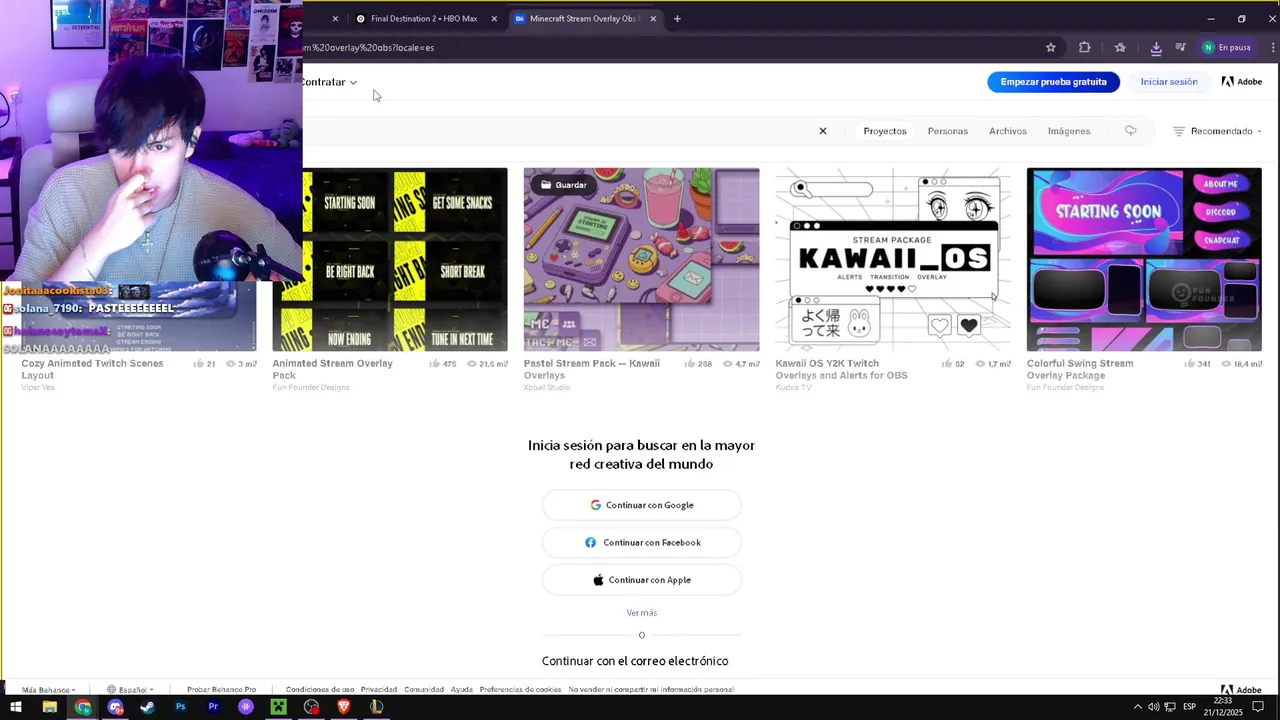
Task: Open Condiciones de uso footer link
Action: [320, 690]
